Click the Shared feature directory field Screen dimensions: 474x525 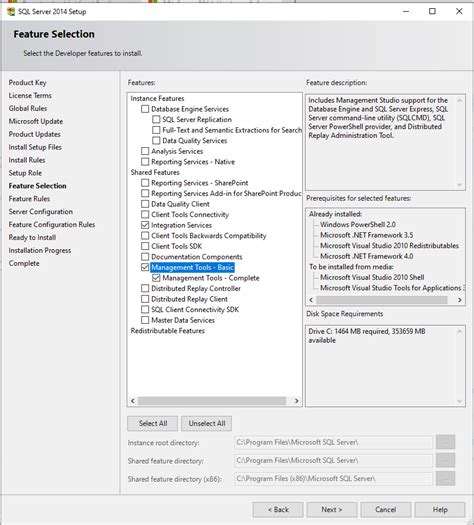(x=333, y=461)
